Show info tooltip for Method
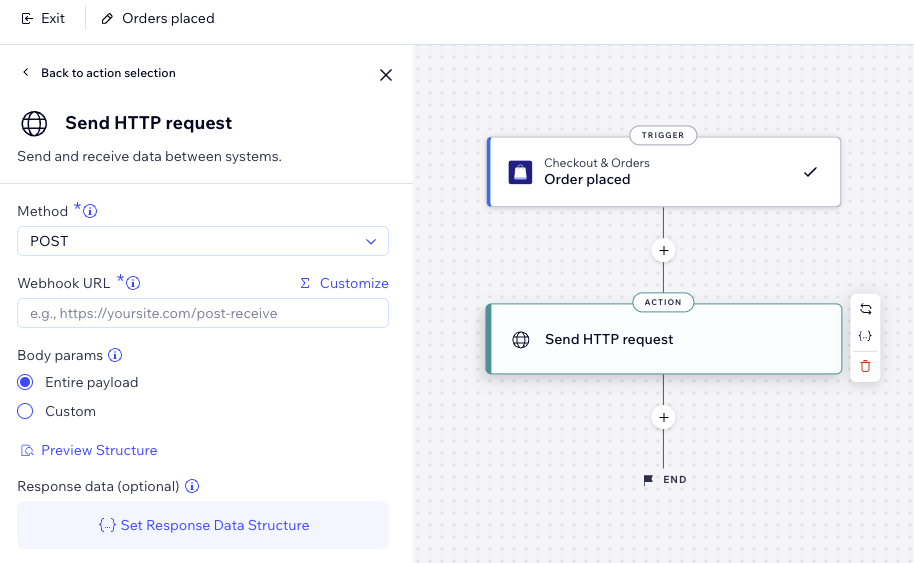 pyautogui.click(x=90, y=211)
